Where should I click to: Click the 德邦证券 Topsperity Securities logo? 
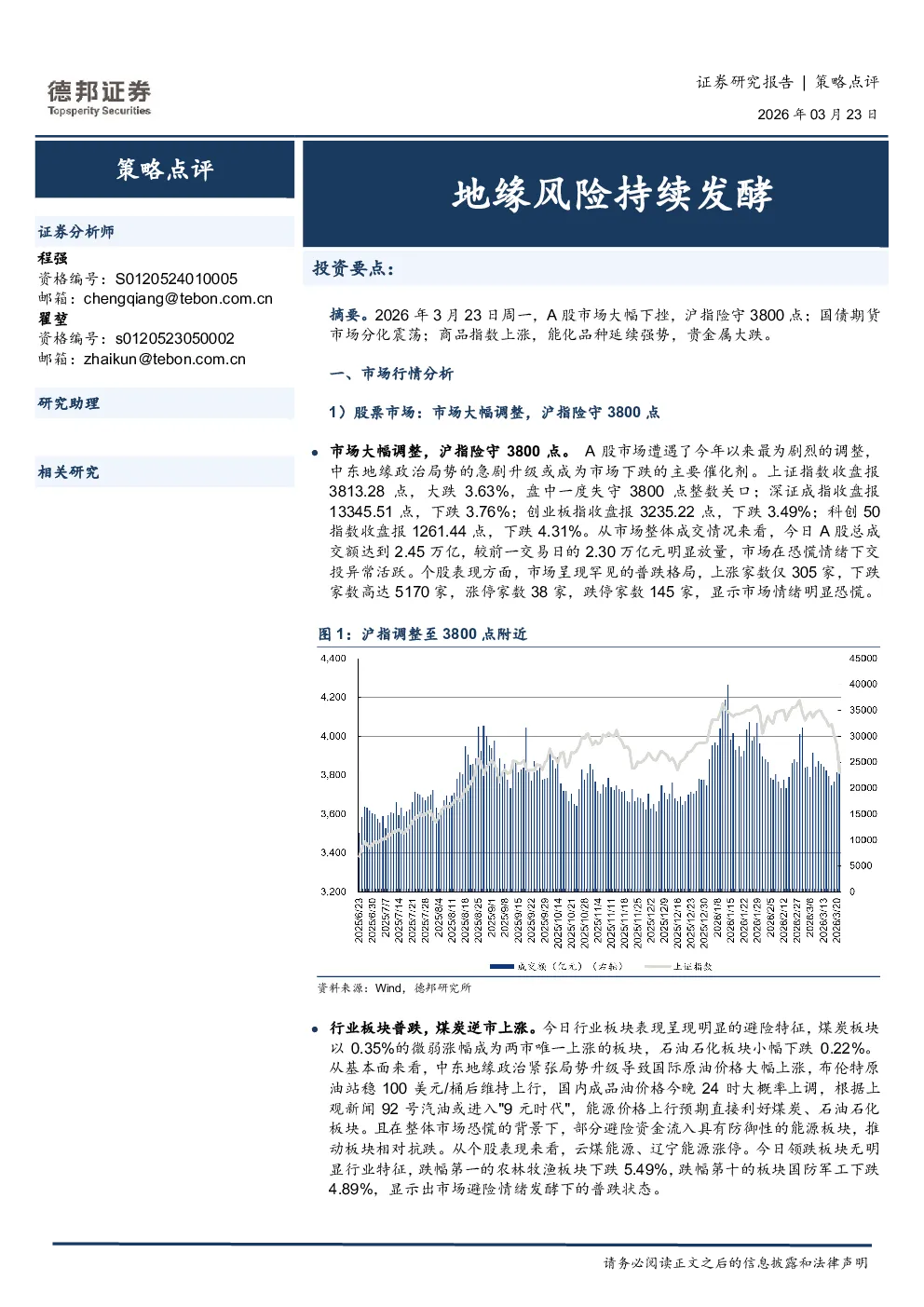tap(99, 98)
